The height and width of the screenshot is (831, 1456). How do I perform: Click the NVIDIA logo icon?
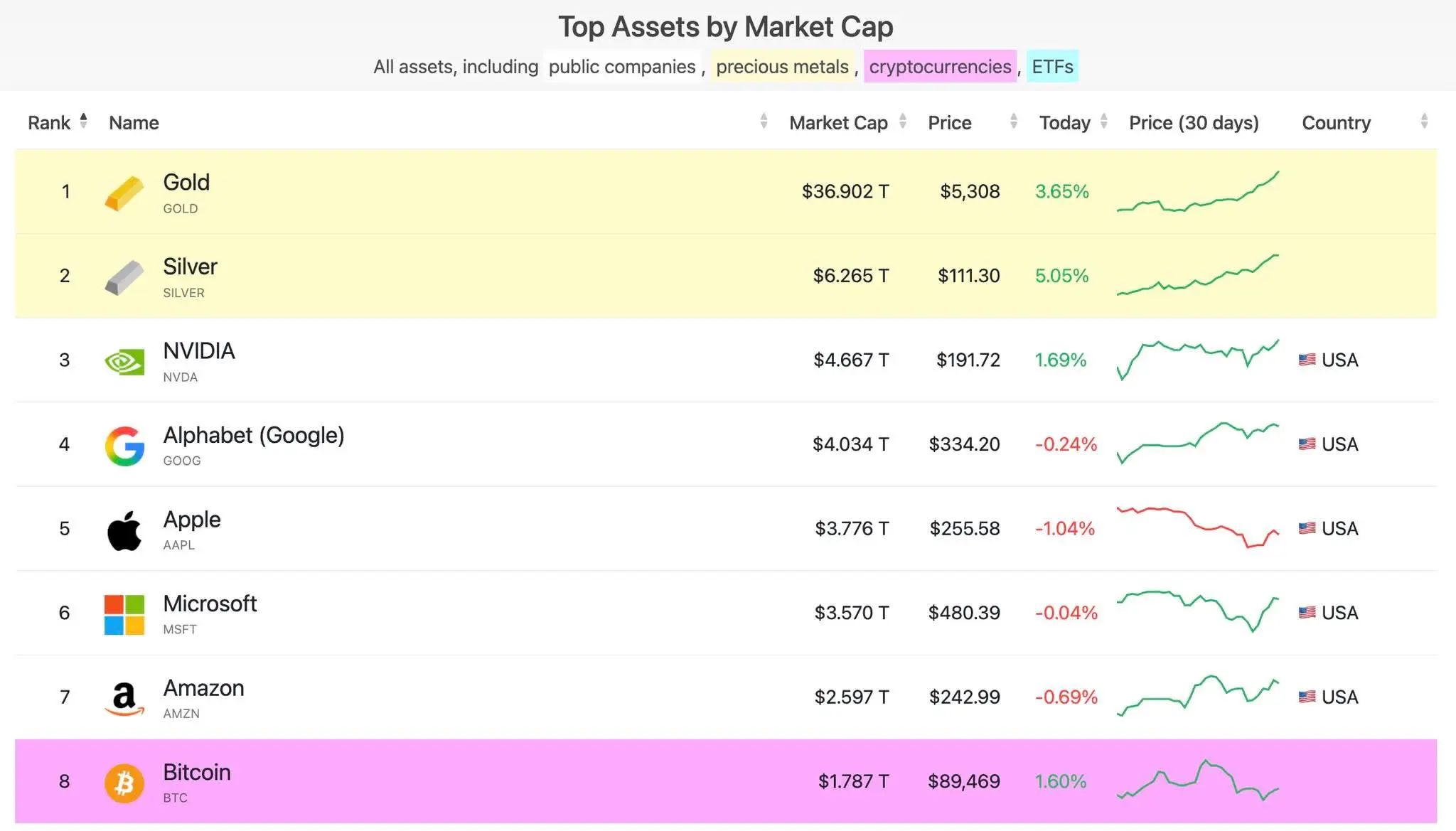point(124,362)
